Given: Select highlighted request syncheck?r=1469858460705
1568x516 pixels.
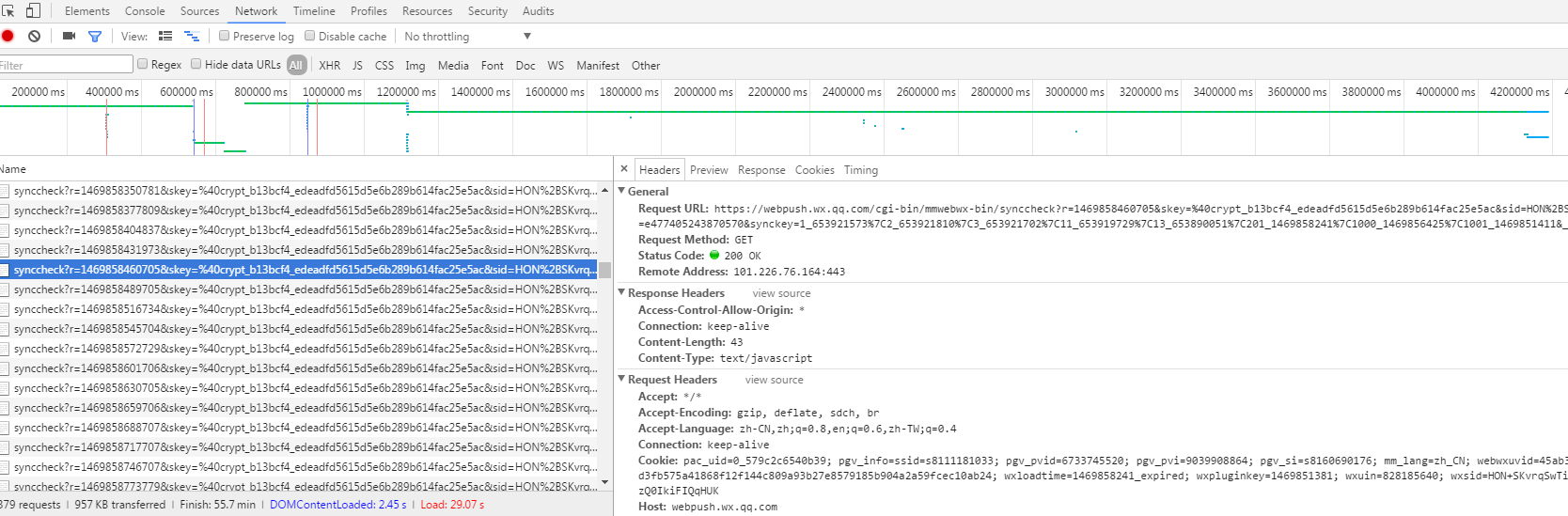Looking at the screenshot, I should point(299,269).
